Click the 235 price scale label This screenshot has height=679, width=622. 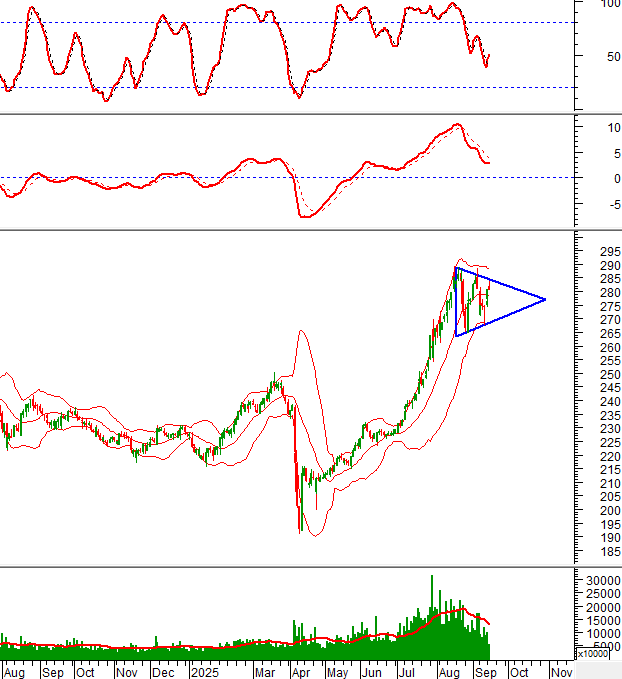610,416
